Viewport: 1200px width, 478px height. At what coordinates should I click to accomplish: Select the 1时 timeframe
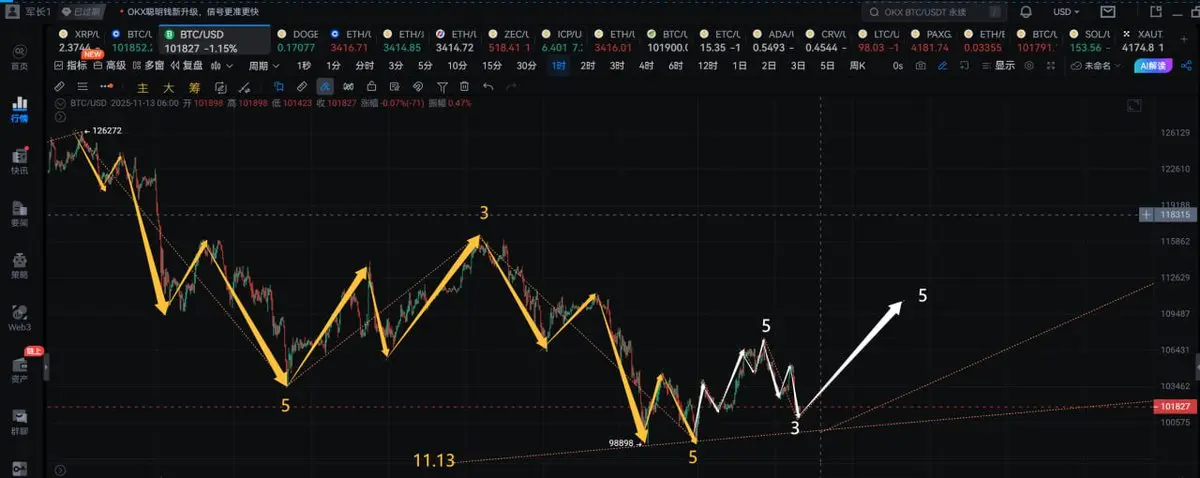click(558, 65)
